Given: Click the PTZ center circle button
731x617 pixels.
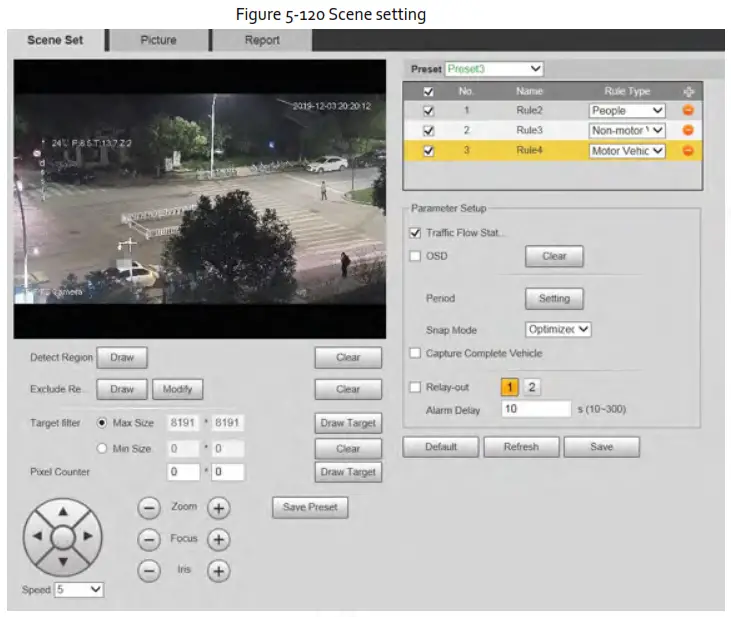Looking at the screenshot, I should pyautogui.click(x=63, y=537).
